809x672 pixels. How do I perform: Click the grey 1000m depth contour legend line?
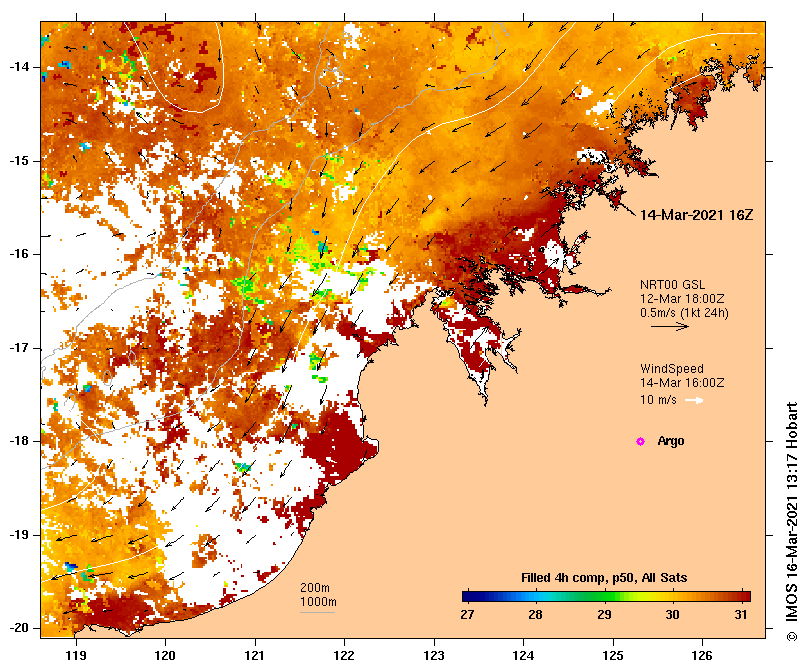[317, 613]
